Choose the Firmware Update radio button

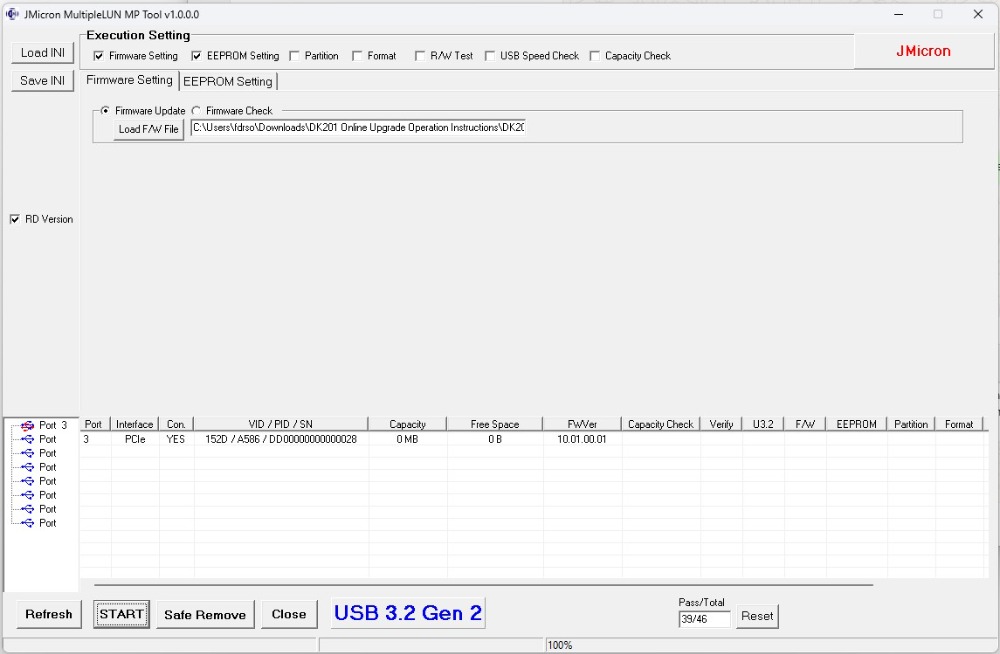point(105,111)
